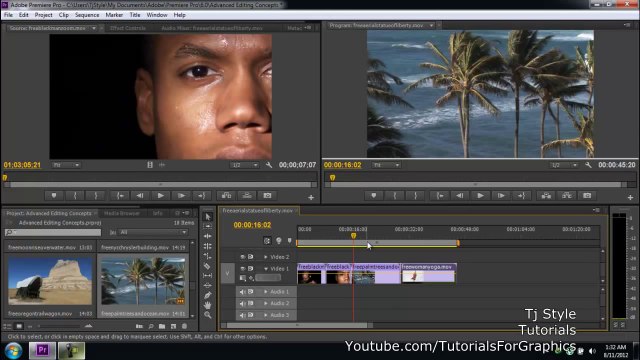Toggle sync lock on Video 1

click(251, 268)
